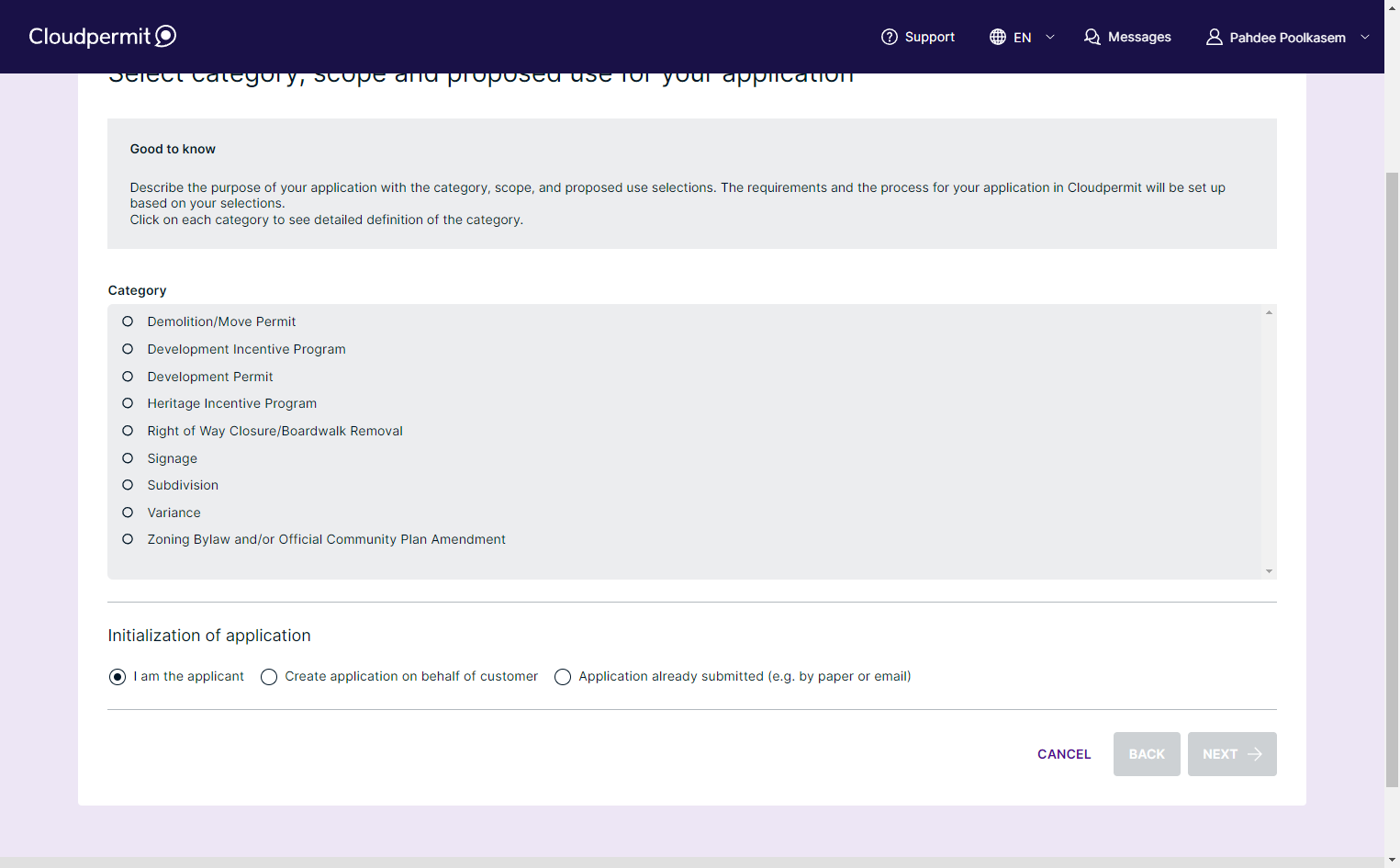Open the Support menu item
The image size is (1400, 868).
pyautogui.click(x=918, y=37)
